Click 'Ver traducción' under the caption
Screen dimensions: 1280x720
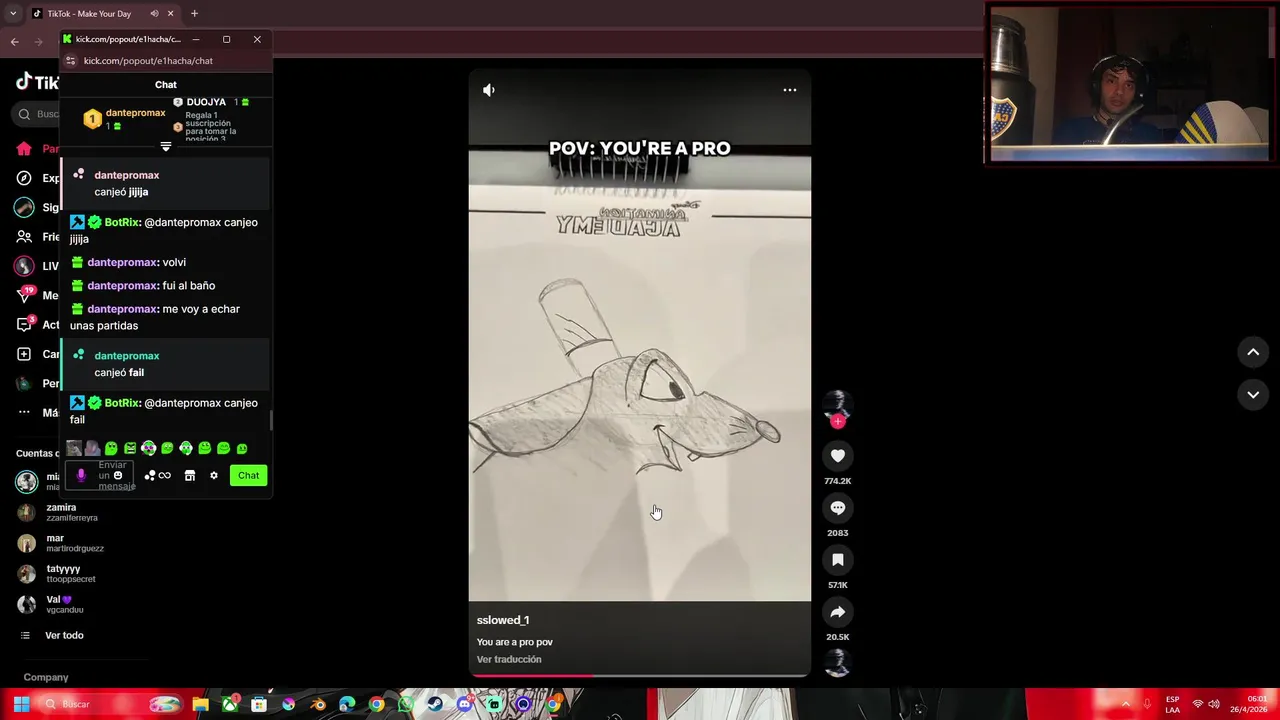[509, 659]
